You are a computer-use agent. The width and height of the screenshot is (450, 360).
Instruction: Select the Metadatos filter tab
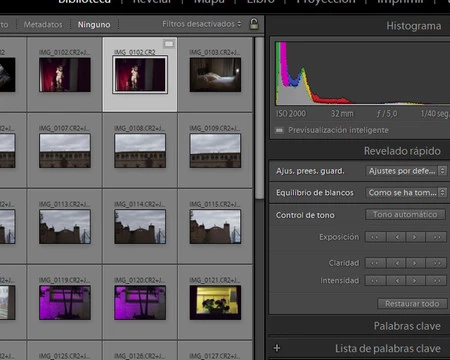(43, 25)
